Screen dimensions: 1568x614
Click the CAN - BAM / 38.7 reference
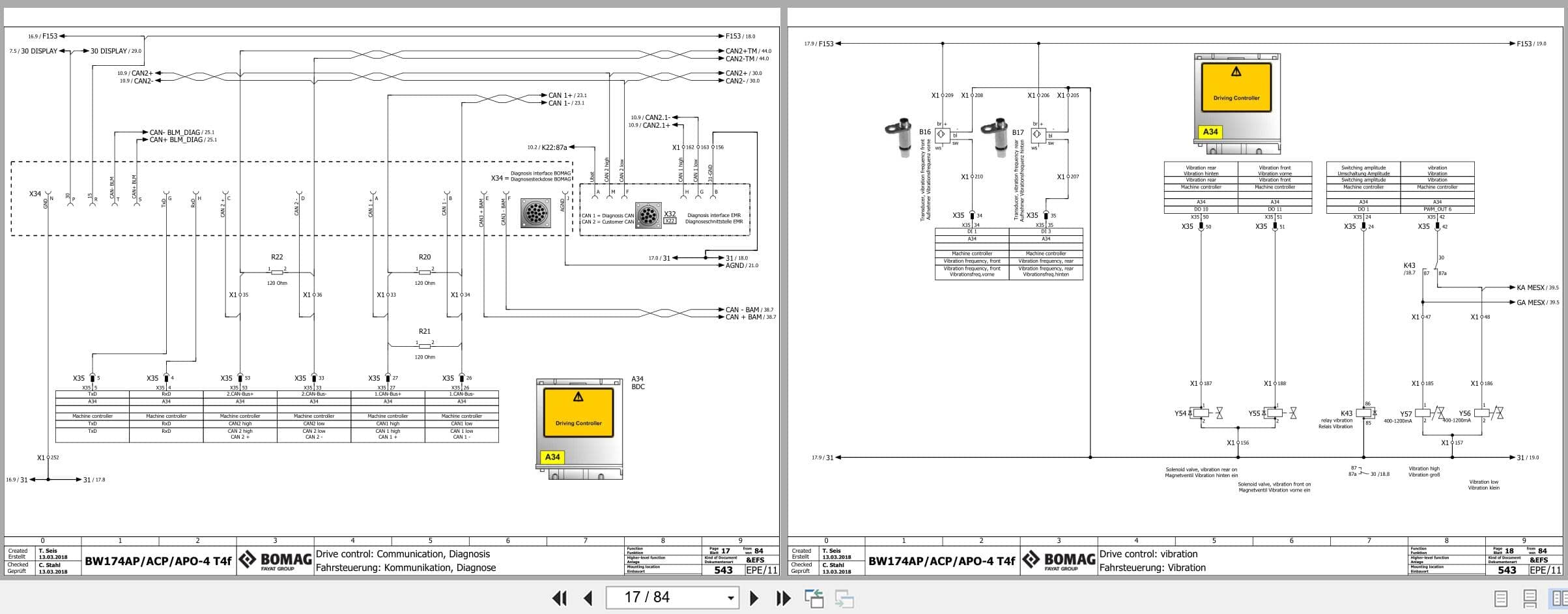coord(750,310)
